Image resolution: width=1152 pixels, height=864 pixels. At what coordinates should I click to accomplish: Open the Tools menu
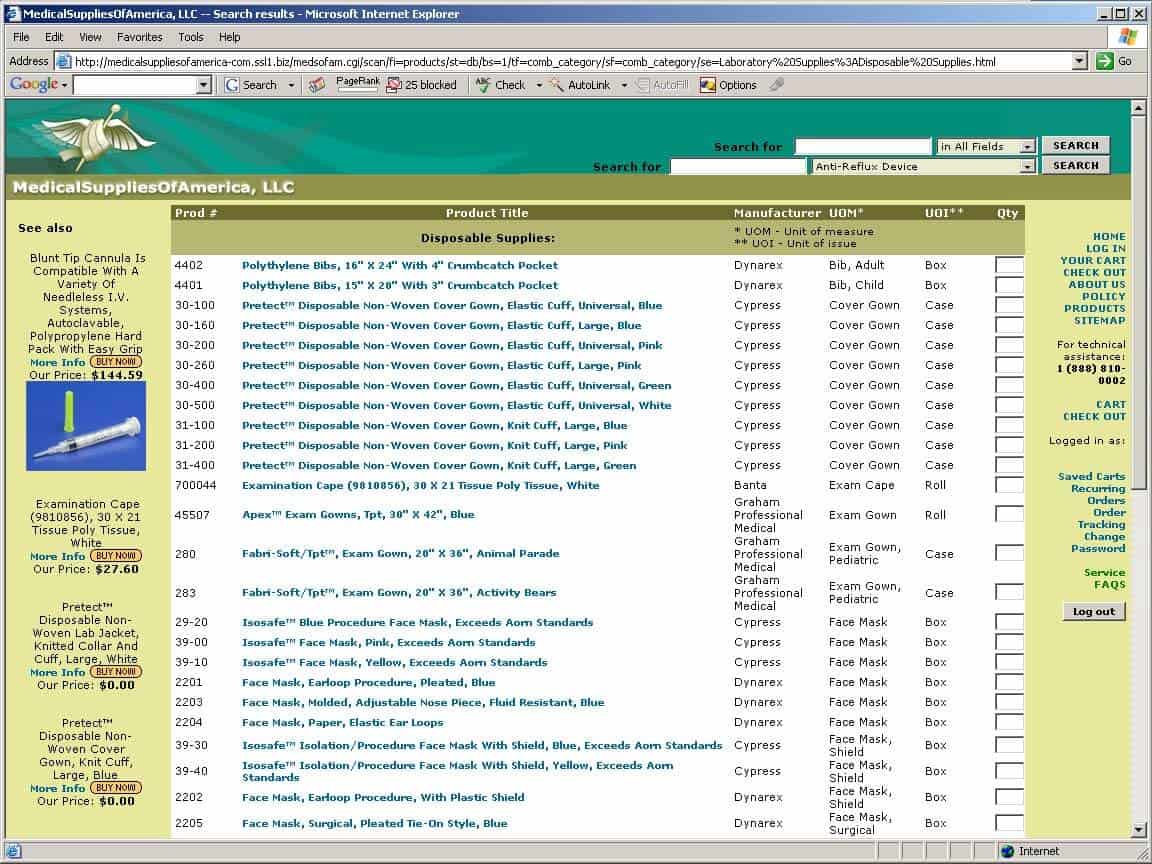pyautogui.click(x=190, y=37)
